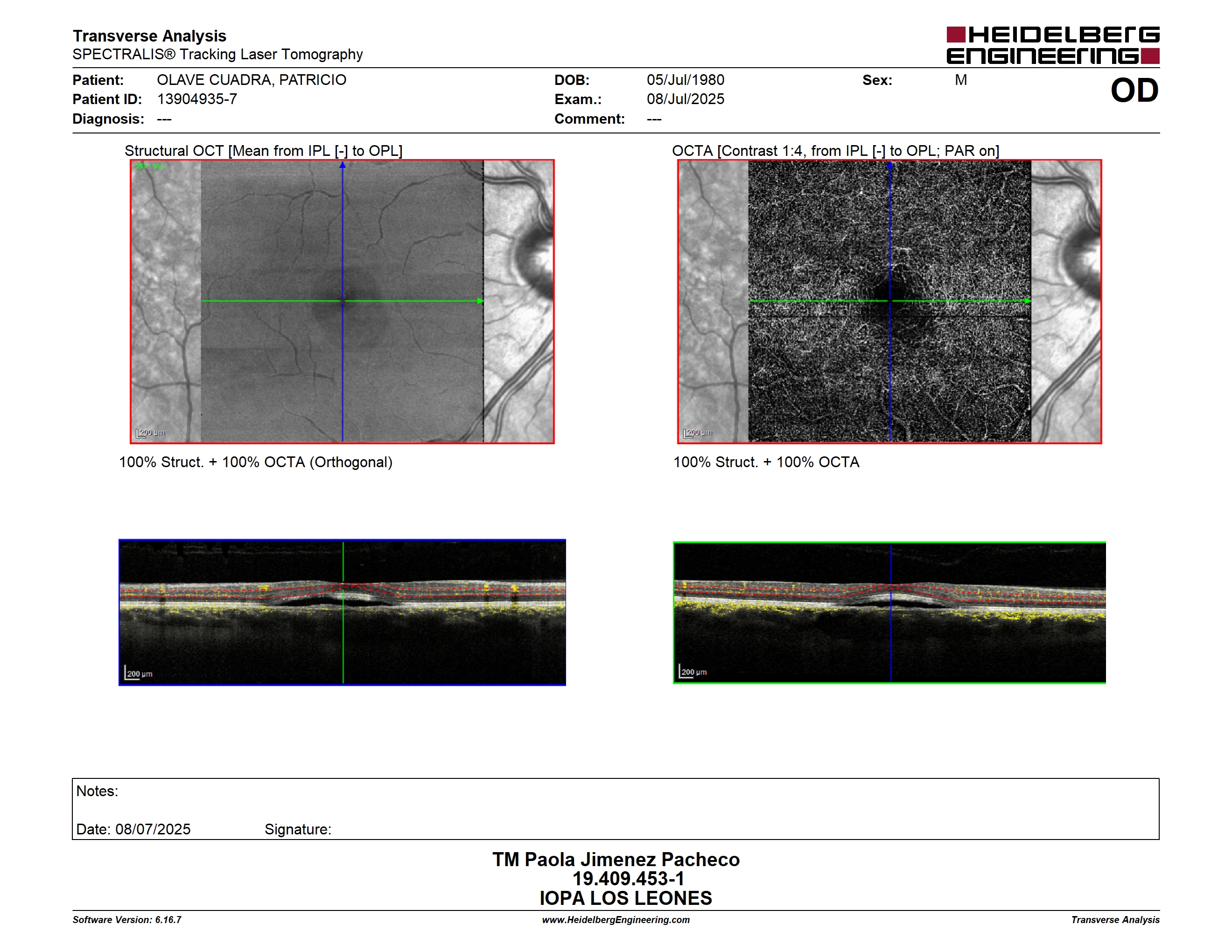Click the 'Diagnosis:' label
The width and height of the screenshot is (1232, 952).
(x=108, y=119)
